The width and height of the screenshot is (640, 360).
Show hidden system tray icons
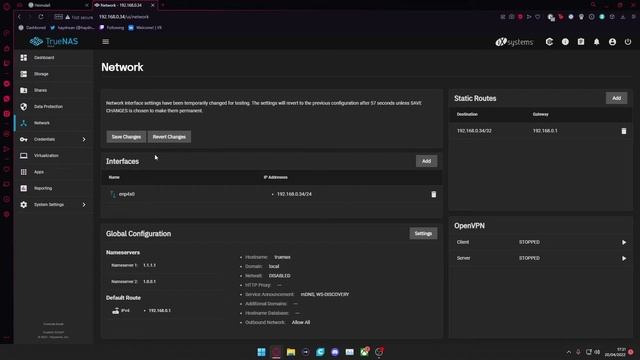[569, 352]
